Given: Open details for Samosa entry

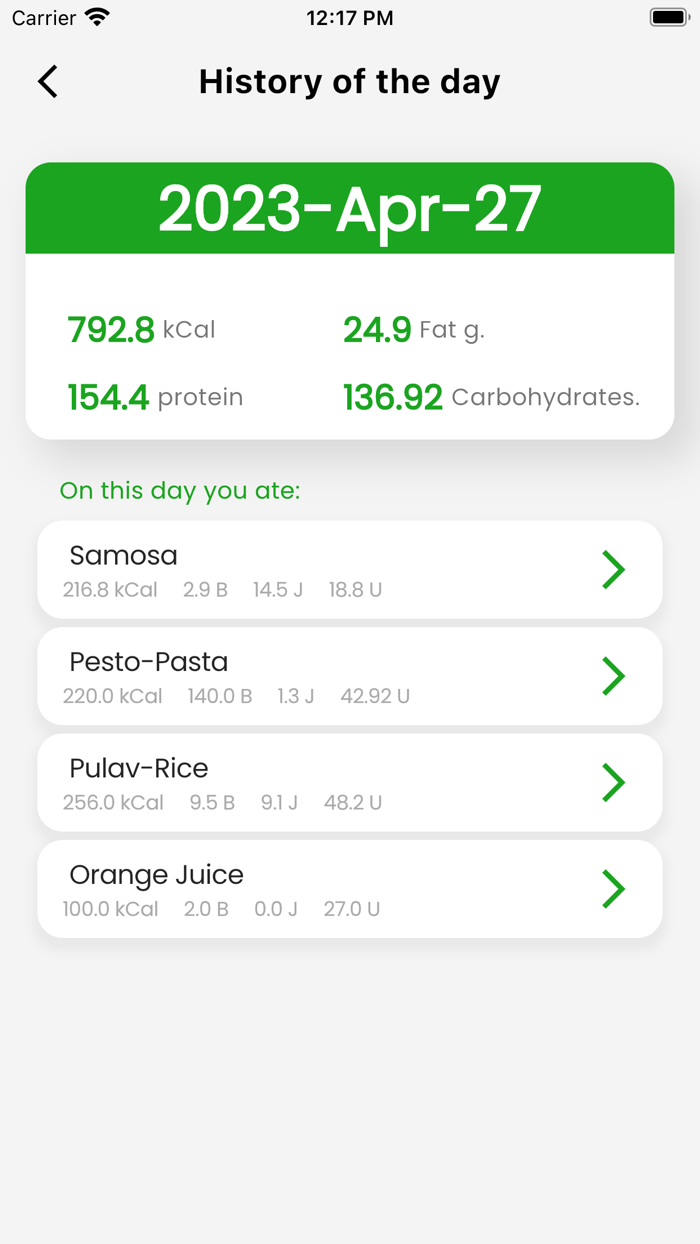Looking at the screenshot, I should (x=613, y=569).
